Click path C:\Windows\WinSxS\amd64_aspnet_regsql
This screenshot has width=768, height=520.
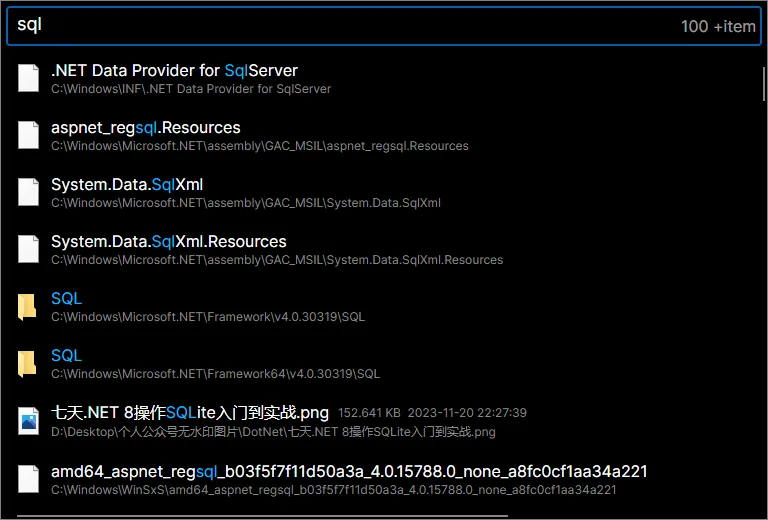point(334,490)
